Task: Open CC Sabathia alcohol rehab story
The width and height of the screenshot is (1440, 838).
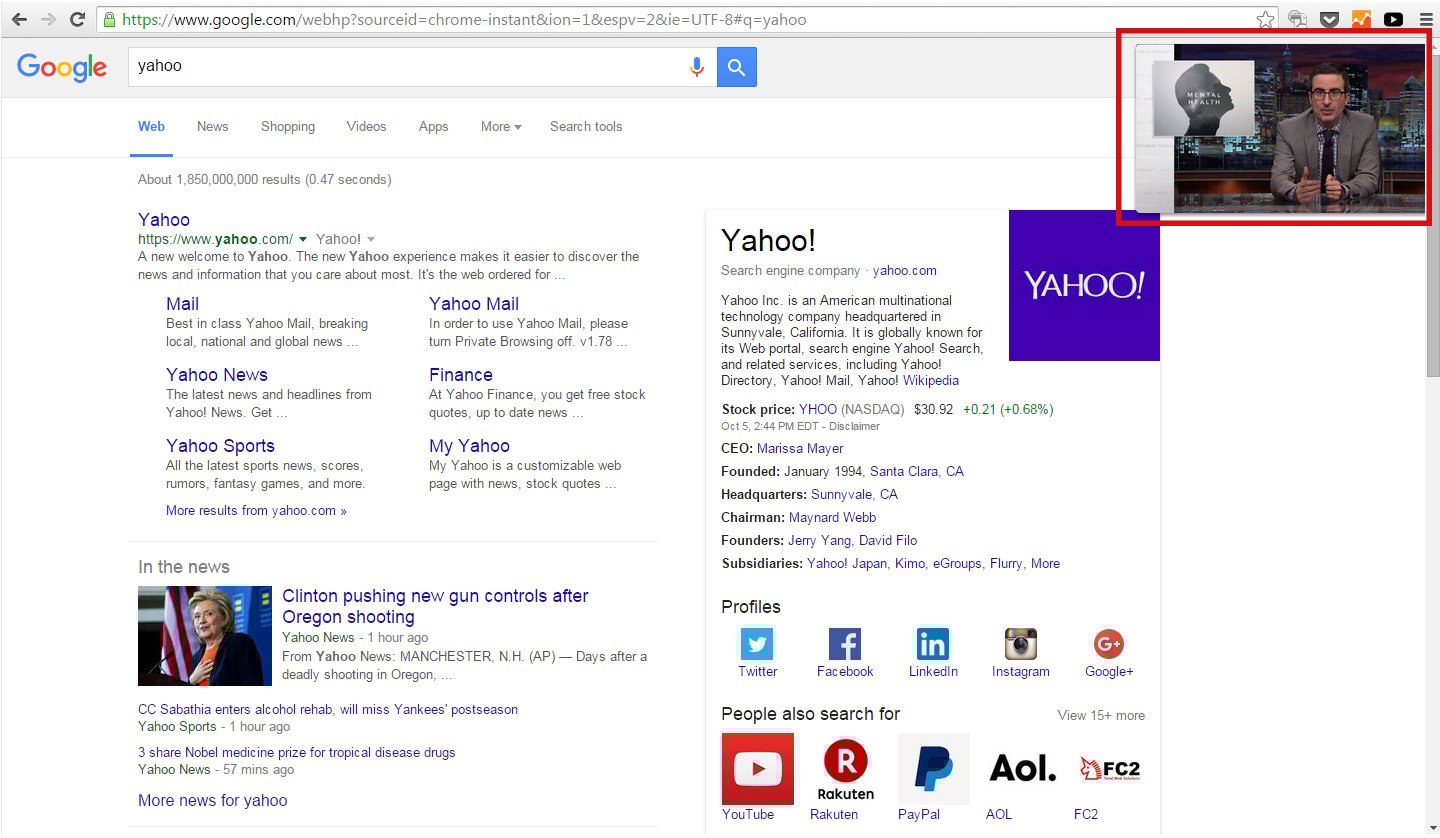Action: [328, 710]
